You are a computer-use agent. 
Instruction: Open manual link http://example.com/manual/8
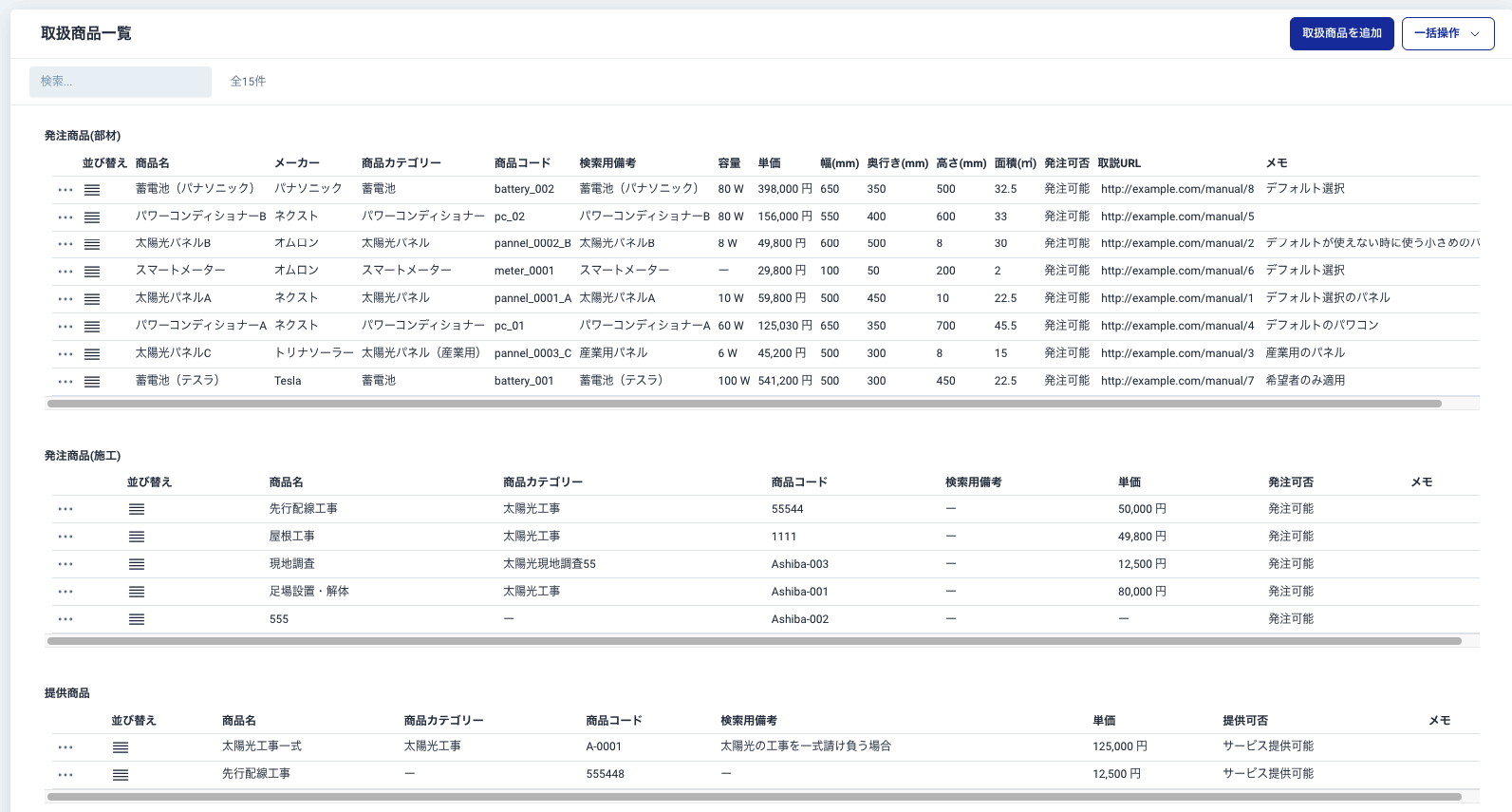1177,189
